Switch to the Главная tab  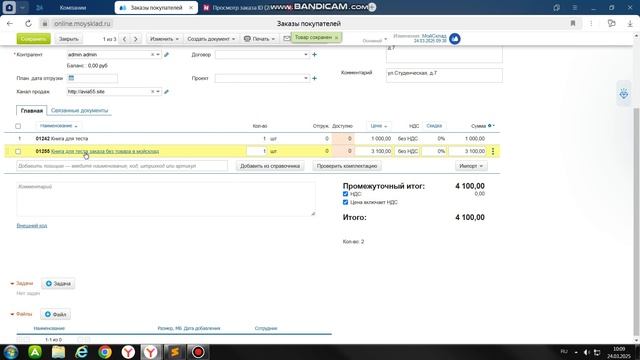click(x=31, y=111)
